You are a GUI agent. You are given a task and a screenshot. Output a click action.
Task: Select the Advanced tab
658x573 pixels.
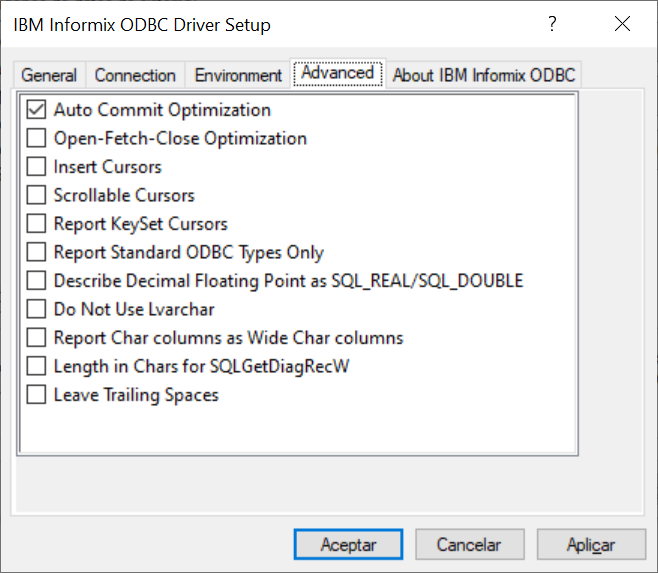tap(338, 73)
